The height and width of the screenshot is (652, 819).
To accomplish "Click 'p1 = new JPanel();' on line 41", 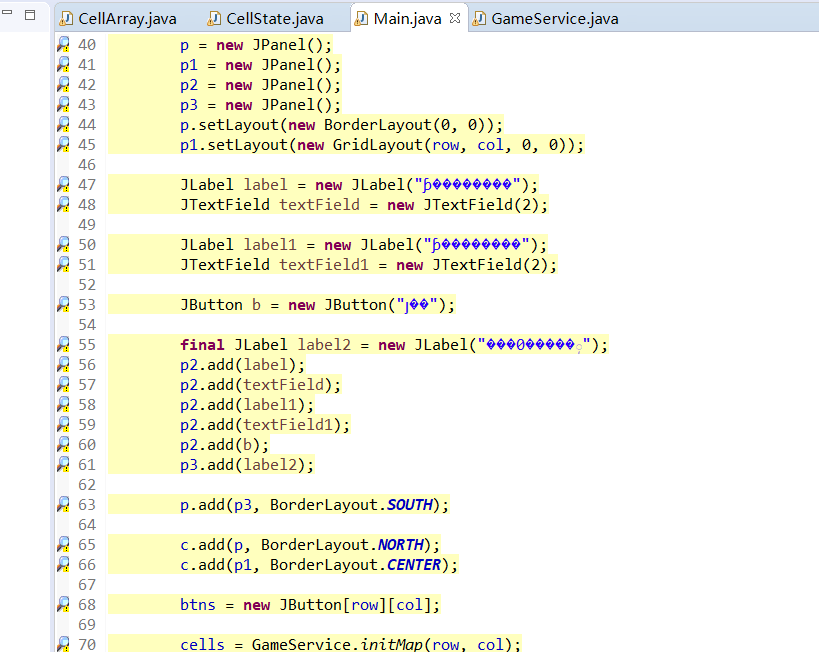I will point(261,65).
